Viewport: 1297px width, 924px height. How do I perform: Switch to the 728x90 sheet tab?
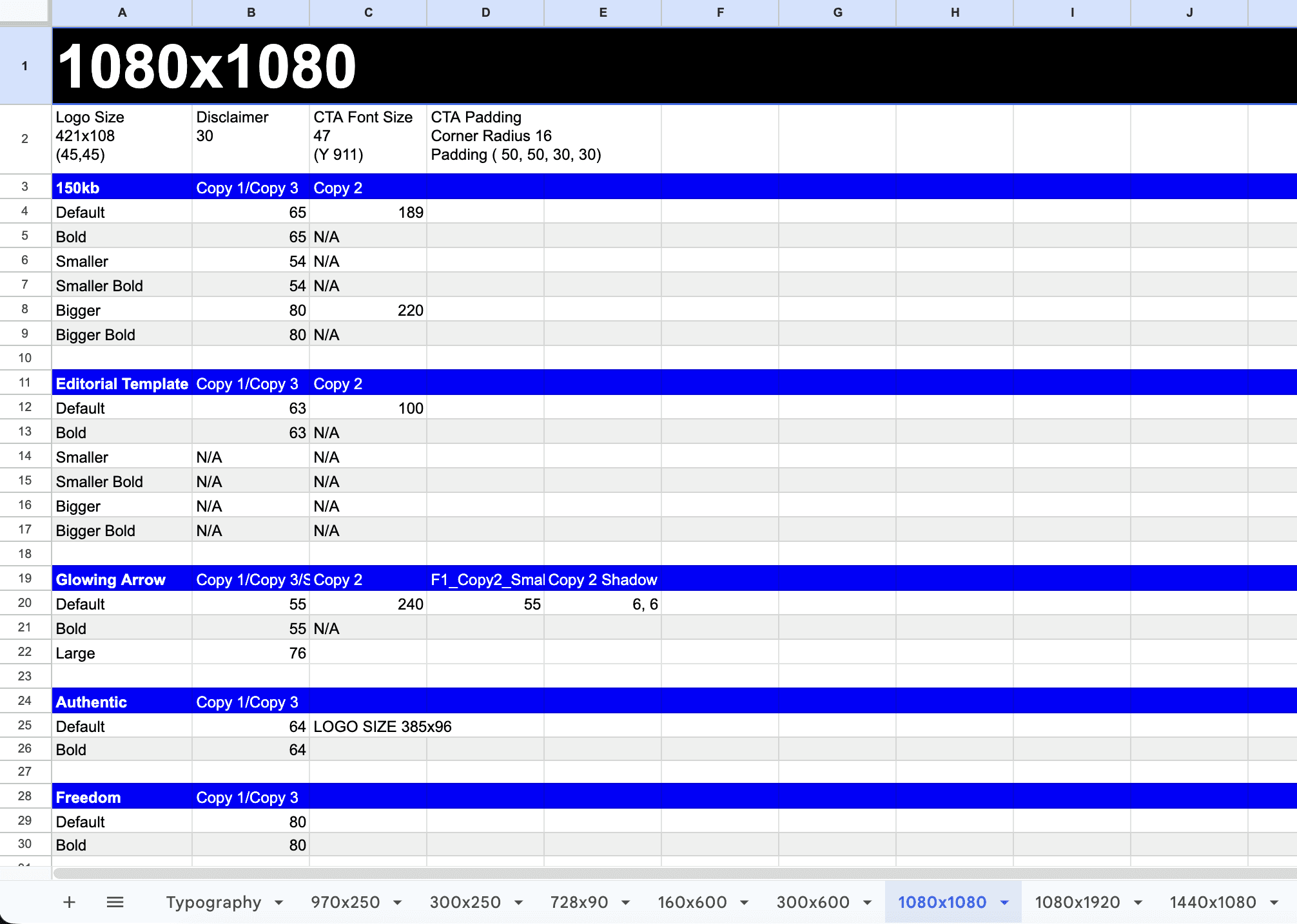[578, 902]
